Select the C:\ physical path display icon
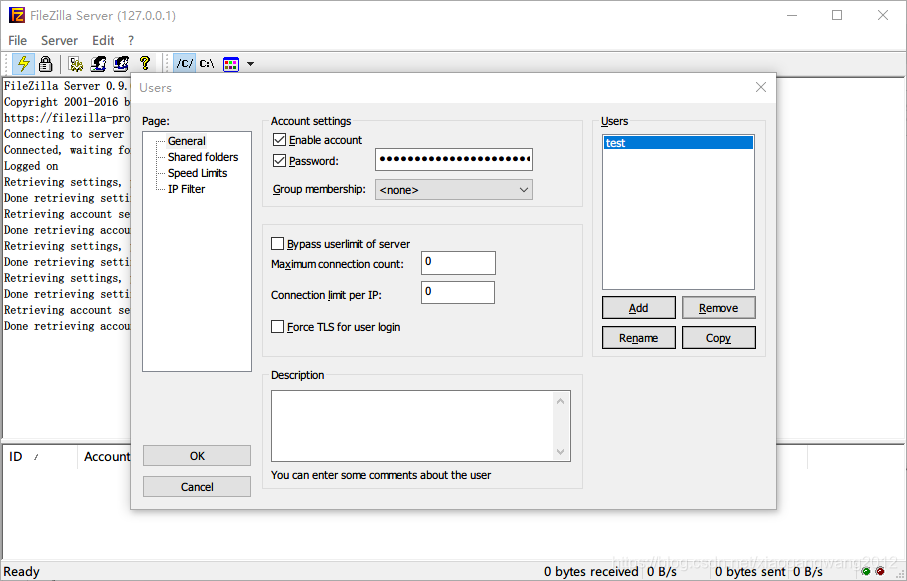Screen dimensions: 907x581 coord(207,64)
